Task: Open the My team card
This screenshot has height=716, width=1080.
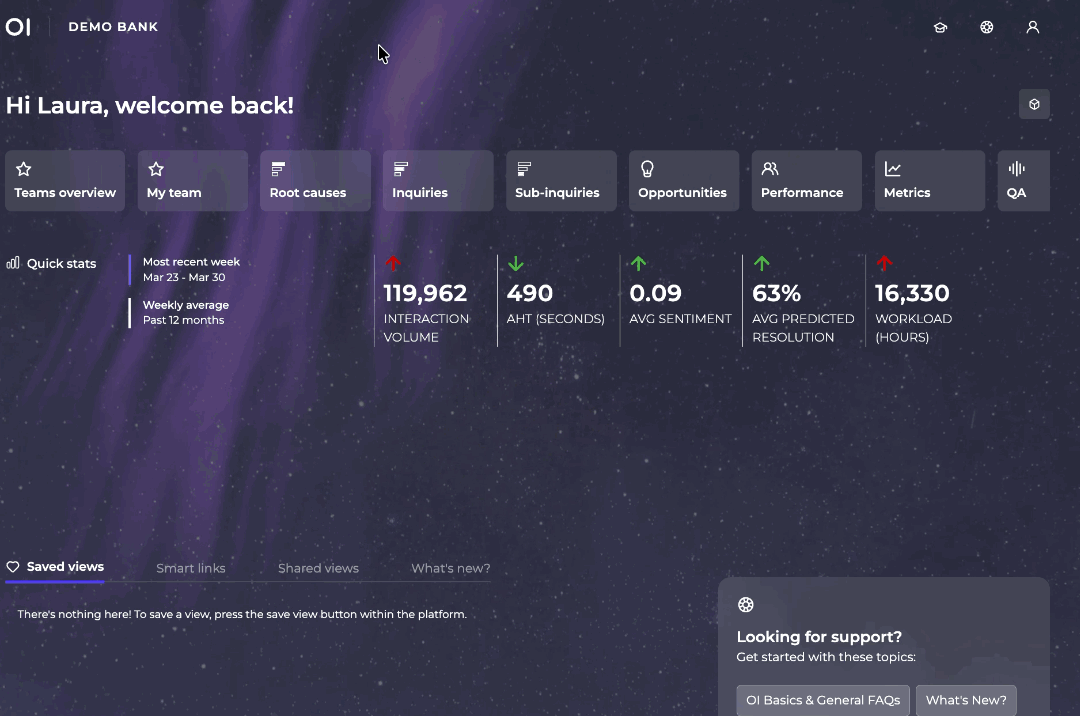Action: point(193,180)
